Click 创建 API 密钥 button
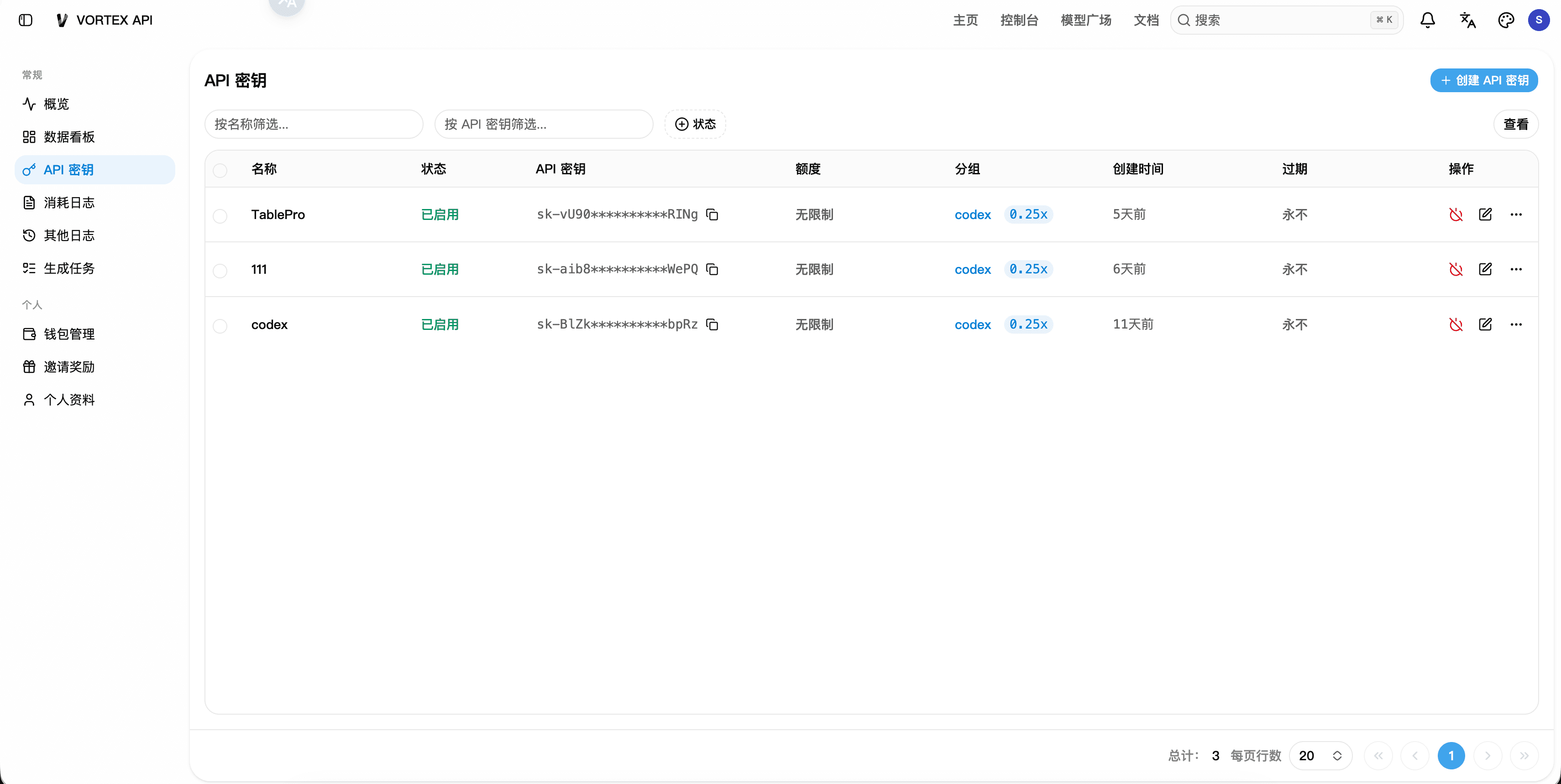The height and width of the screenshot is (784, 1561). 1484,81
